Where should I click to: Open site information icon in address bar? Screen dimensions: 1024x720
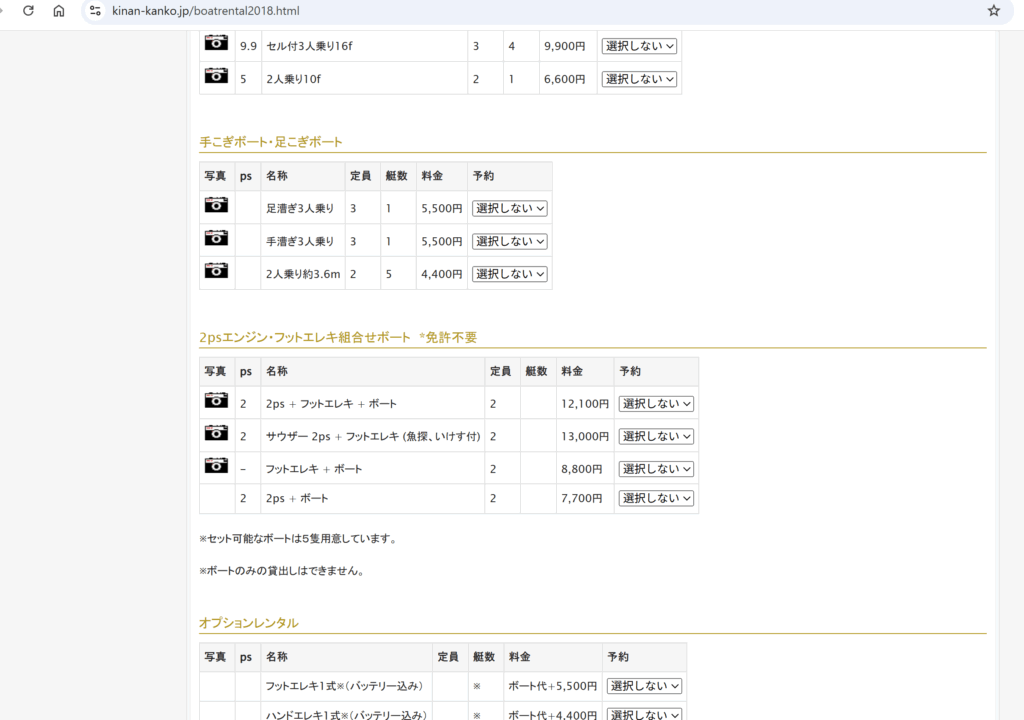coord(95,11)
